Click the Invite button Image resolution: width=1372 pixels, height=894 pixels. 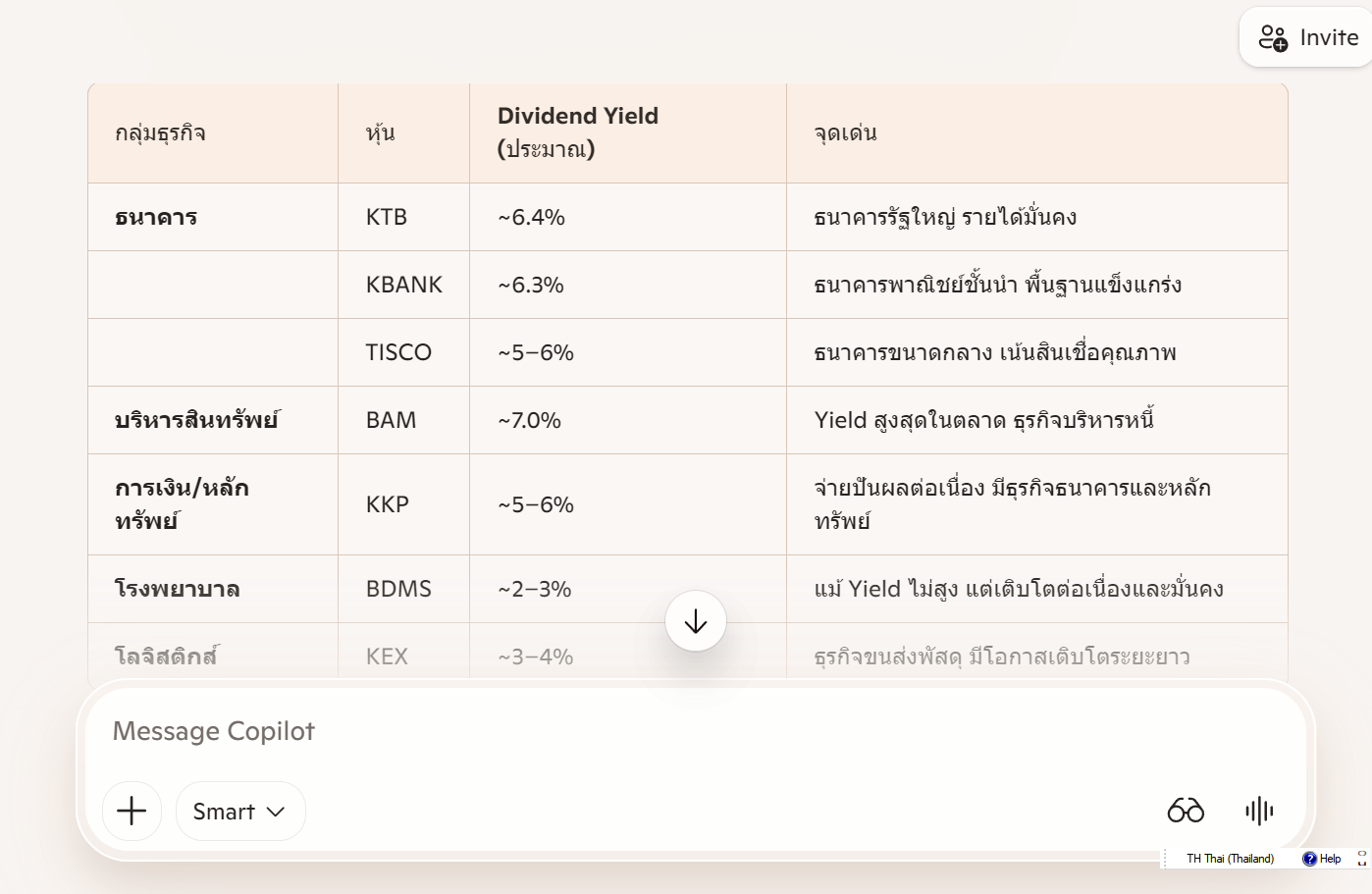point(1308,37)
